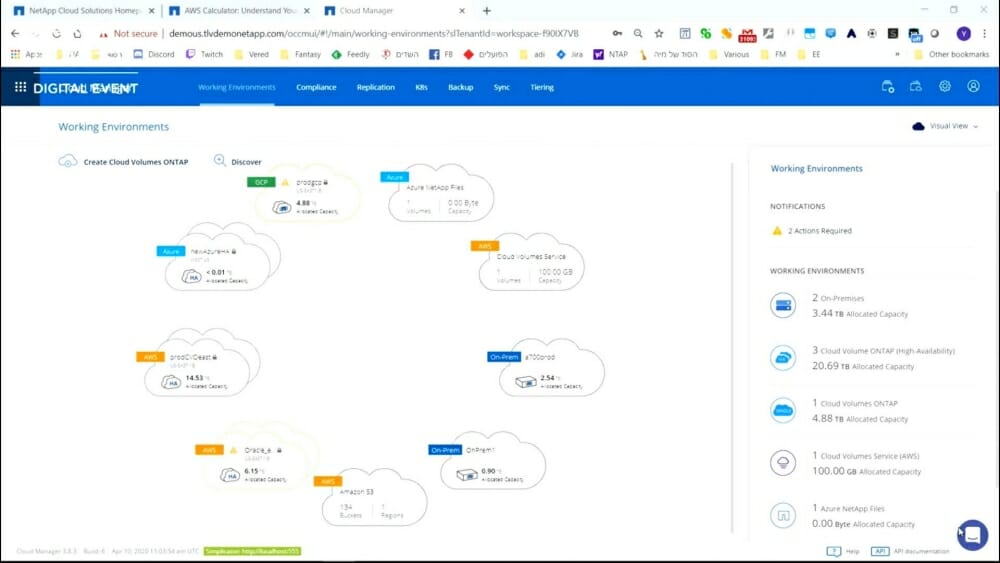The height and width of the screenshot is (563, 1000).
Task: Reload the page in browser toolbar
Action: [x=57, y=33]
